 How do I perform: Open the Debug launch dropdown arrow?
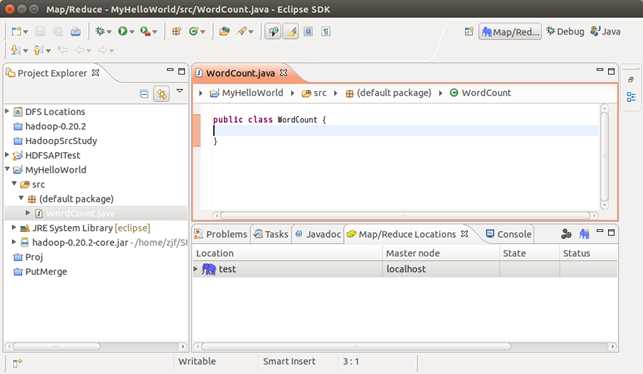click(109, 32)
